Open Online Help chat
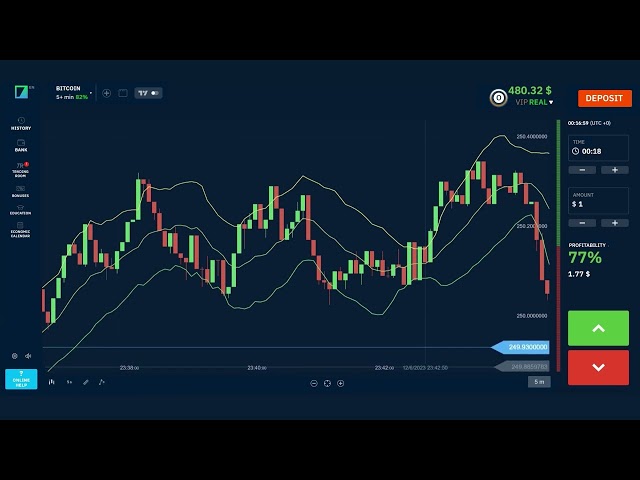640x480 pixels. pyautogui.click(x=21, y=379)
